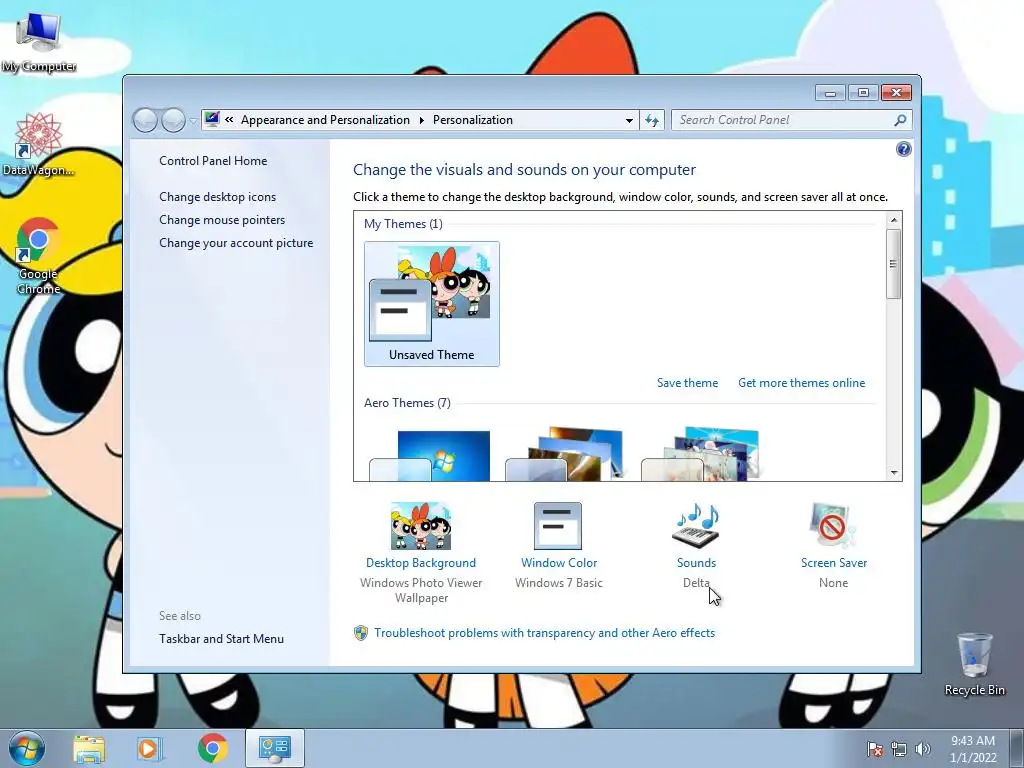Click the Windows 7 Basic text
Viewport: 1024px width, 768px height.
[558, 583]
